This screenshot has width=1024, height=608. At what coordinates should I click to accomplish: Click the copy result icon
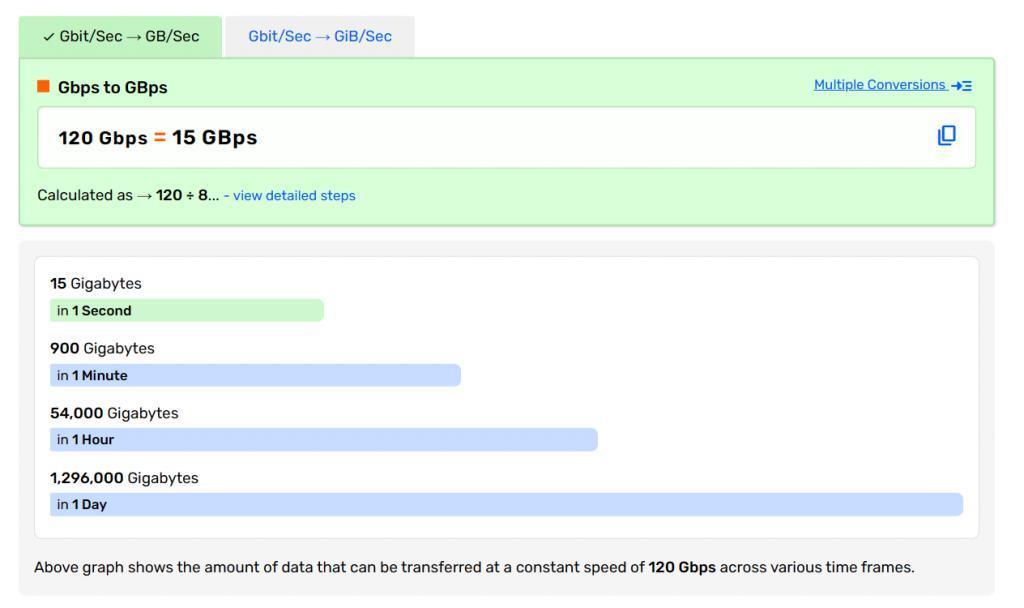pyautogui.click(x=947, y=135)
